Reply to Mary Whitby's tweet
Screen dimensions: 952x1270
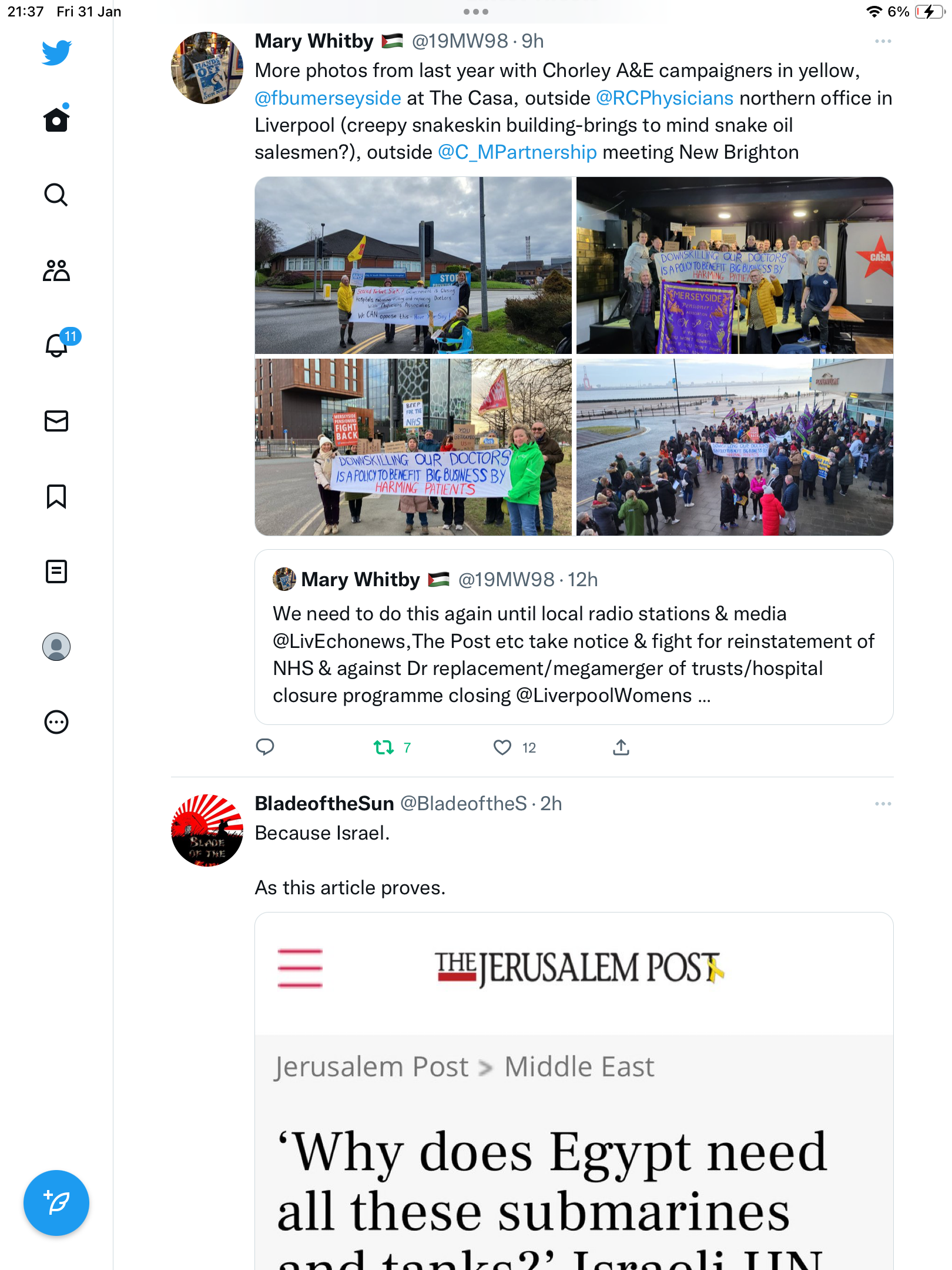(x=265, y=747)
